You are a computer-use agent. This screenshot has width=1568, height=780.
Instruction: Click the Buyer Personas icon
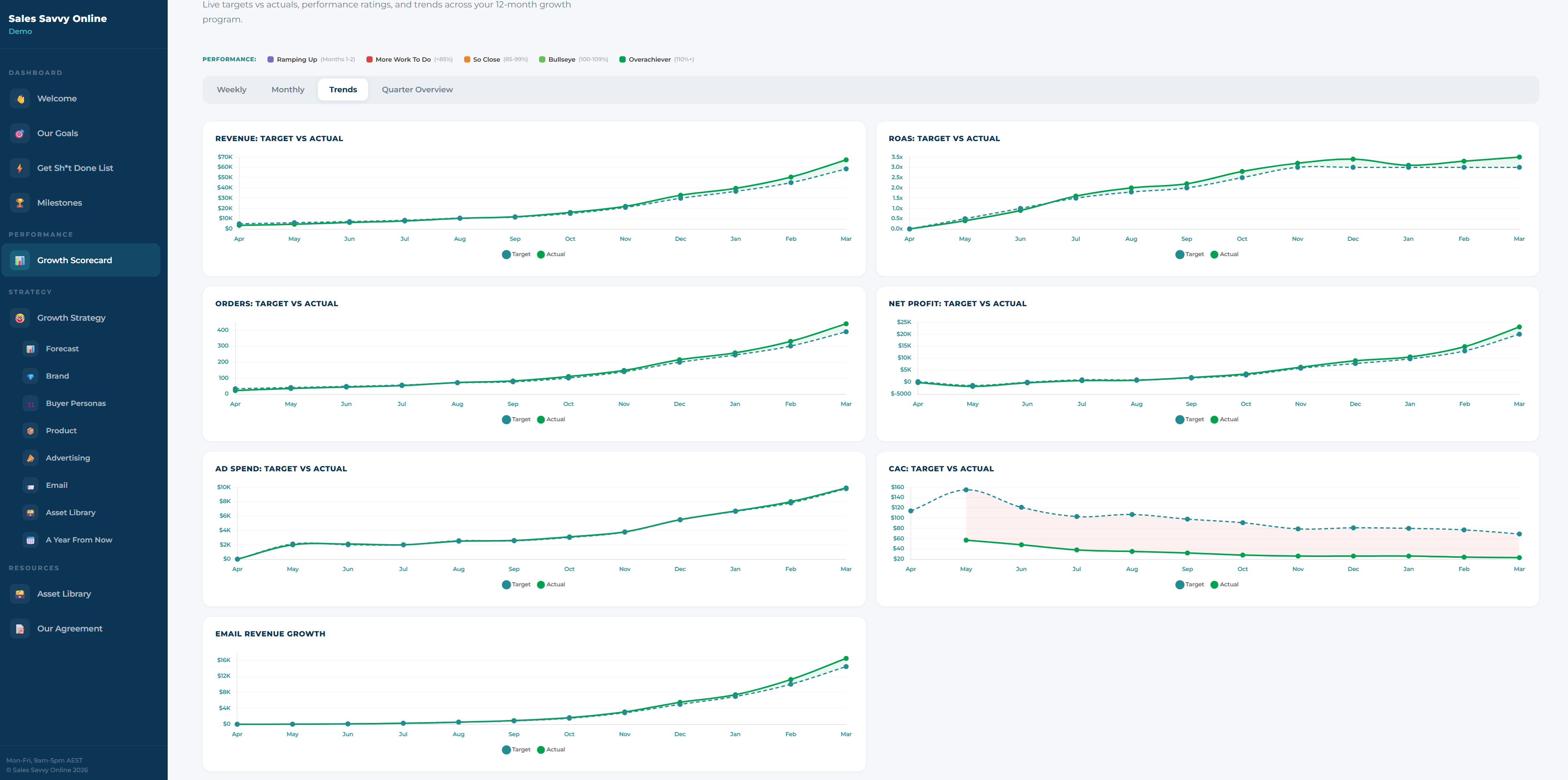[x=31, y=403]
